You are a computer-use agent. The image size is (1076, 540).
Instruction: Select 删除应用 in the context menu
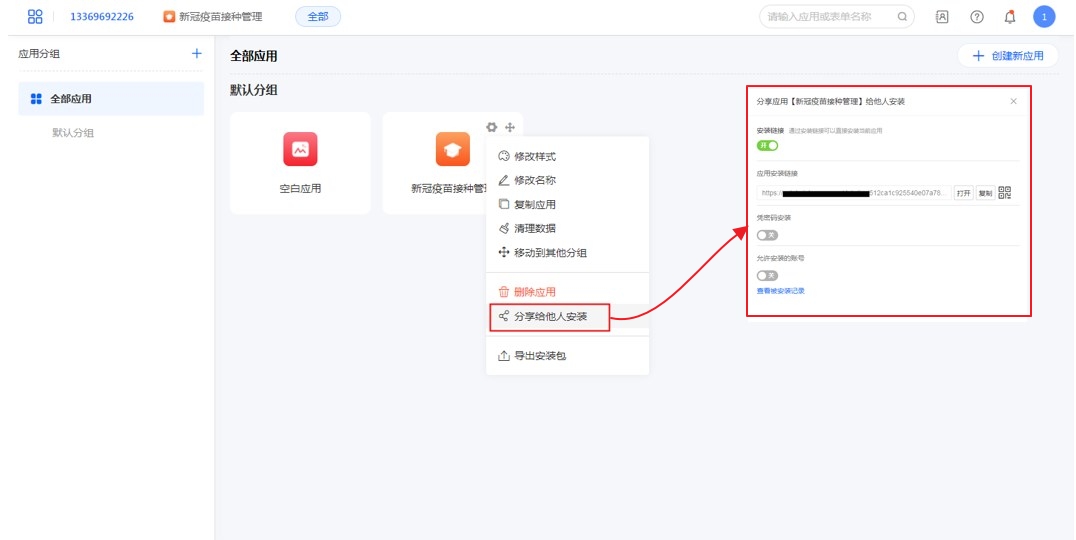pos(534,292)
